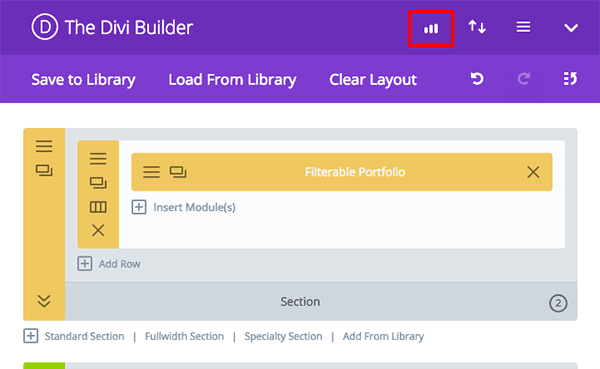This screenshot has width=600, height=369.
Task: Add a Specialty Section
Action: tap(283, 336)
